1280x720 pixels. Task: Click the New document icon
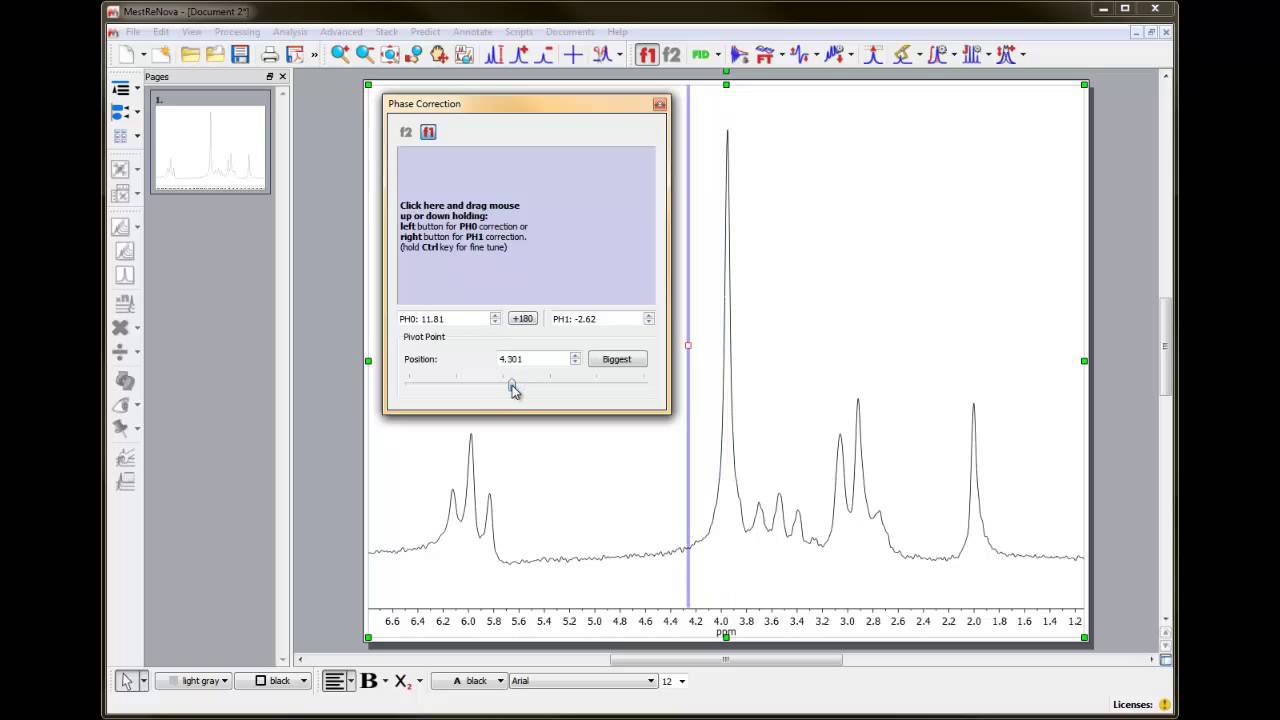coord(127,54)
